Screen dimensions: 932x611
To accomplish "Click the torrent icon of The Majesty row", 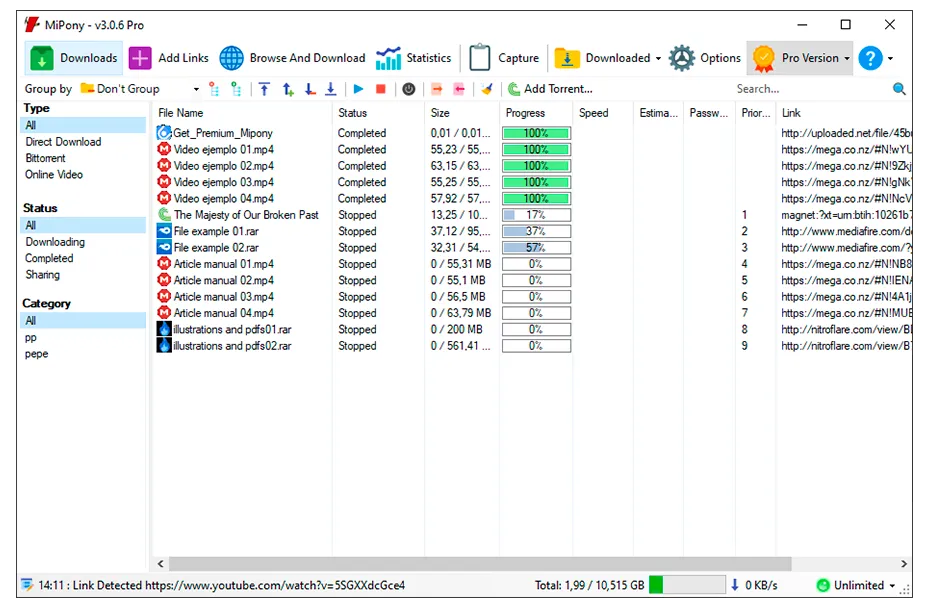I will (x=164, y=215).
